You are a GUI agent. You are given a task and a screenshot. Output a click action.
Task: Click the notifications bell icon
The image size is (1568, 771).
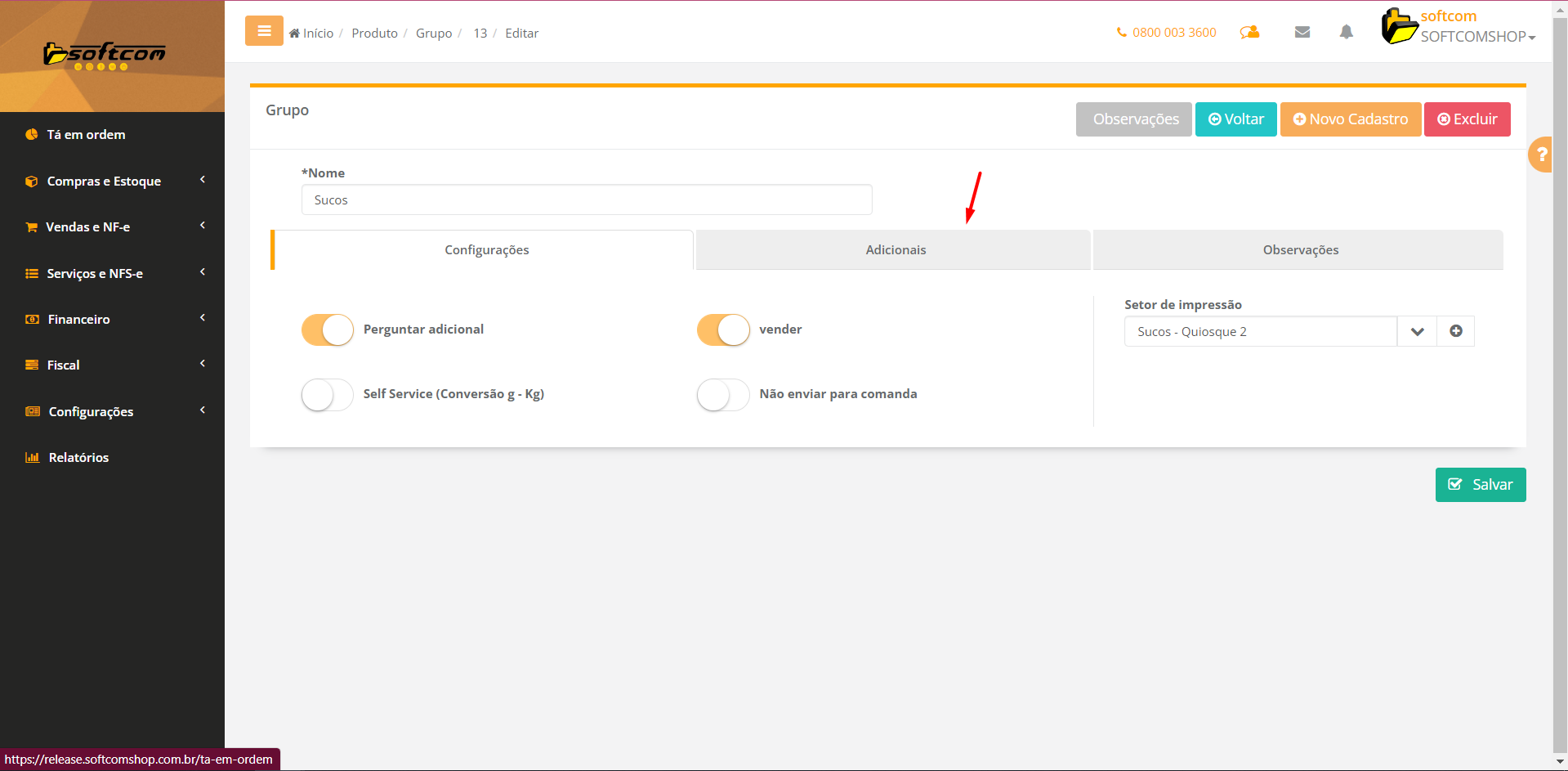coord(1346,33)
